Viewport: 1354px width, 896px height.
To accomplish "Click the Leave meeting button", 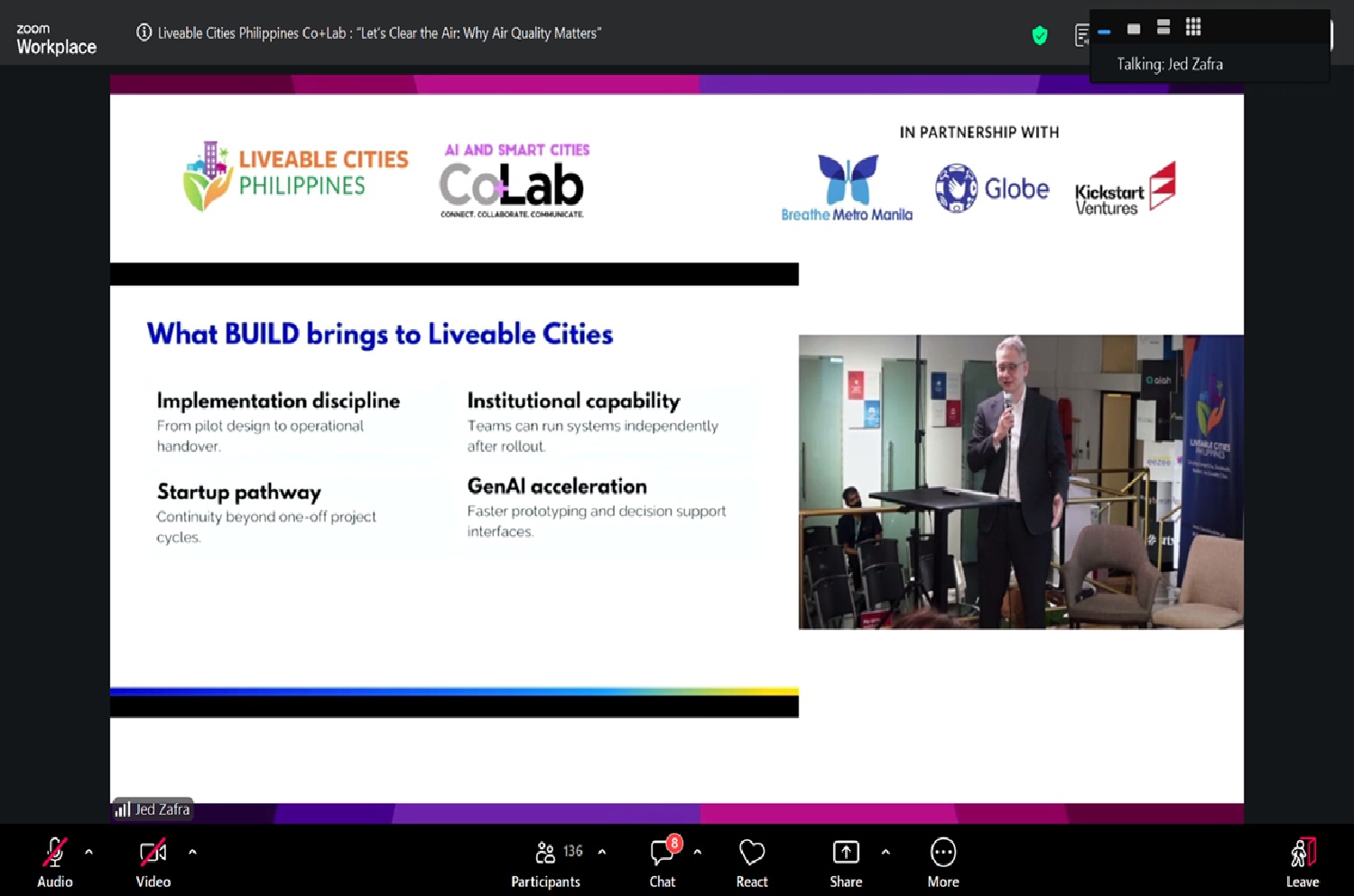I will (x=1302, y=853).
